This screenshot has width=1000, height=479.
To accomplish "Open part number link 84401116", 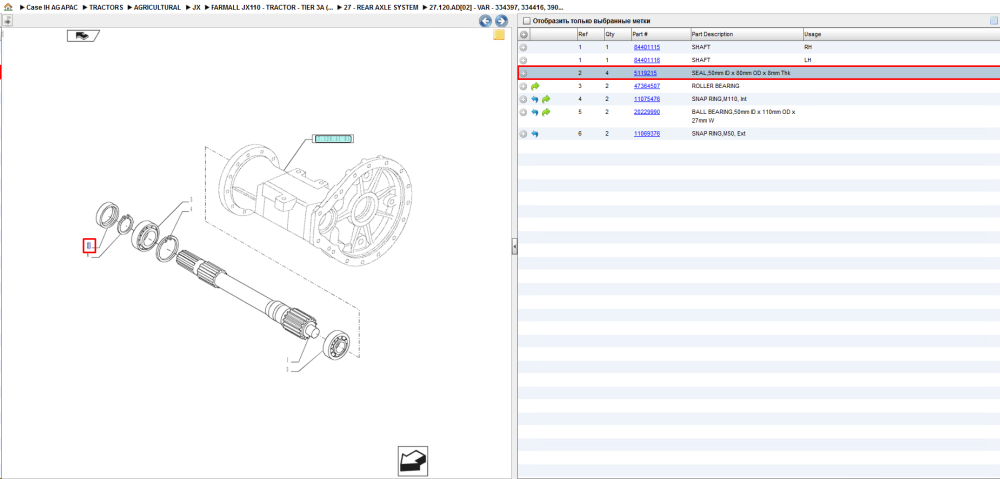I will coord(647,60).
